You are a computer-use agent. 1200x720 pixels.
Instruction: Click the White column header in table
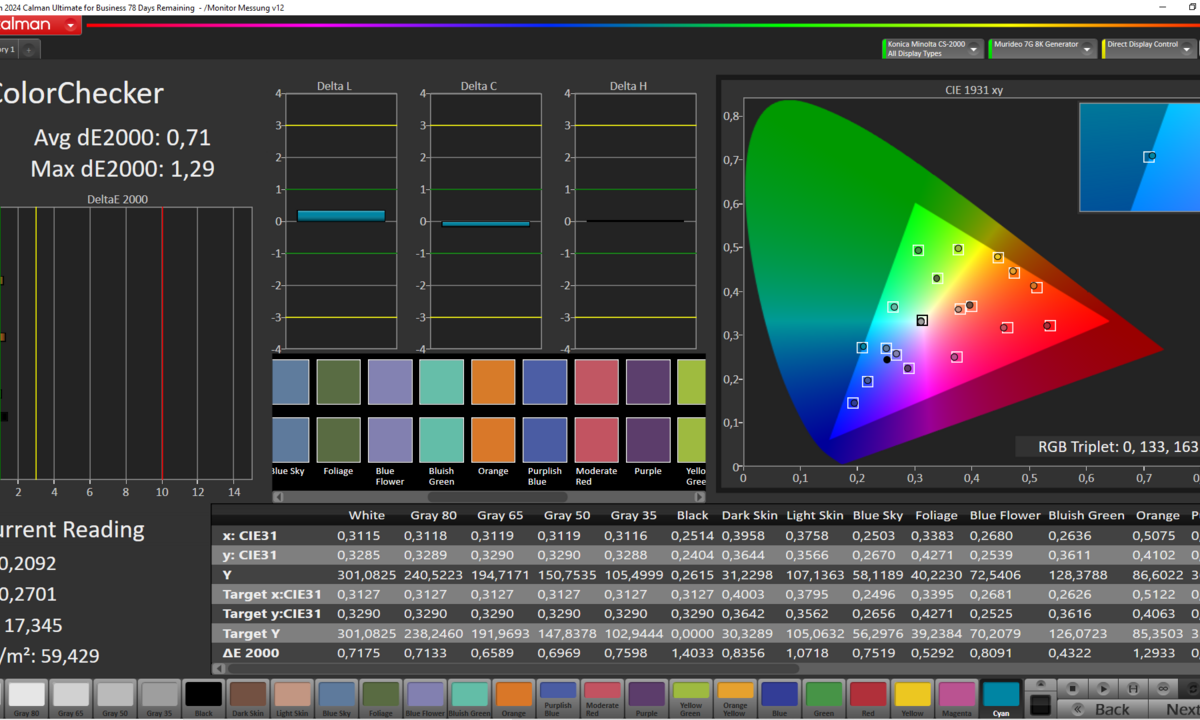366,516
